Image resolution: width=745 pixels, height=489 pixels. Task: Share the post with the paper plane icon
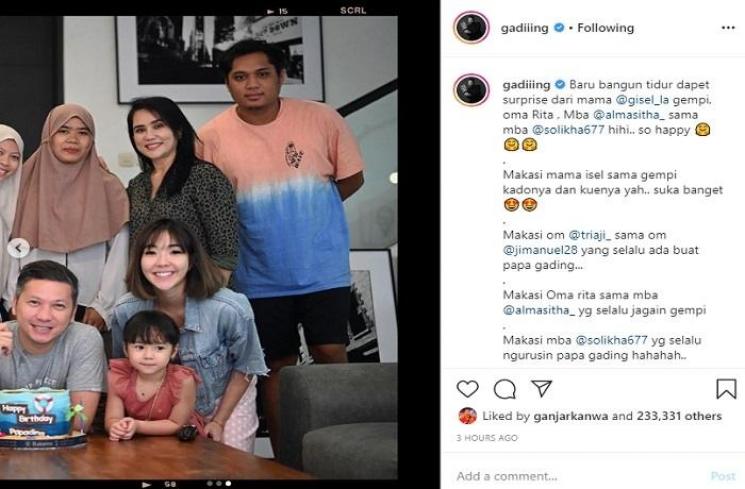click(x=541, y=388)
